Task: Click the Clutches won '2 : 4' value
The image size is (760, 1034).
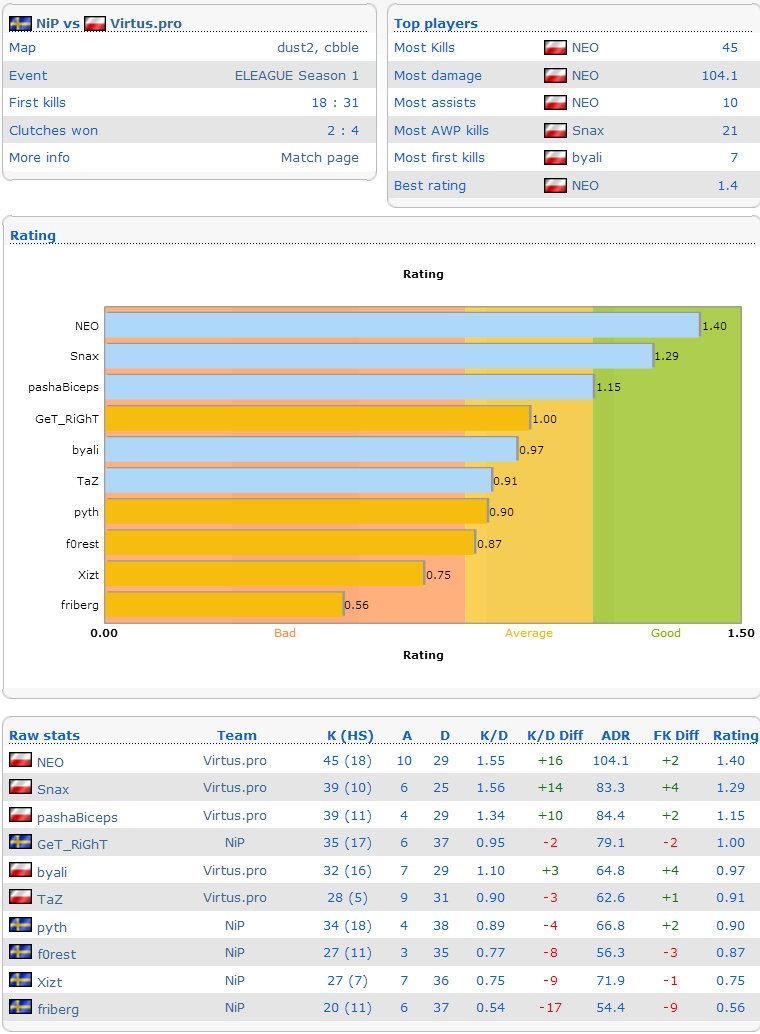Action: [x=343, y=130]
